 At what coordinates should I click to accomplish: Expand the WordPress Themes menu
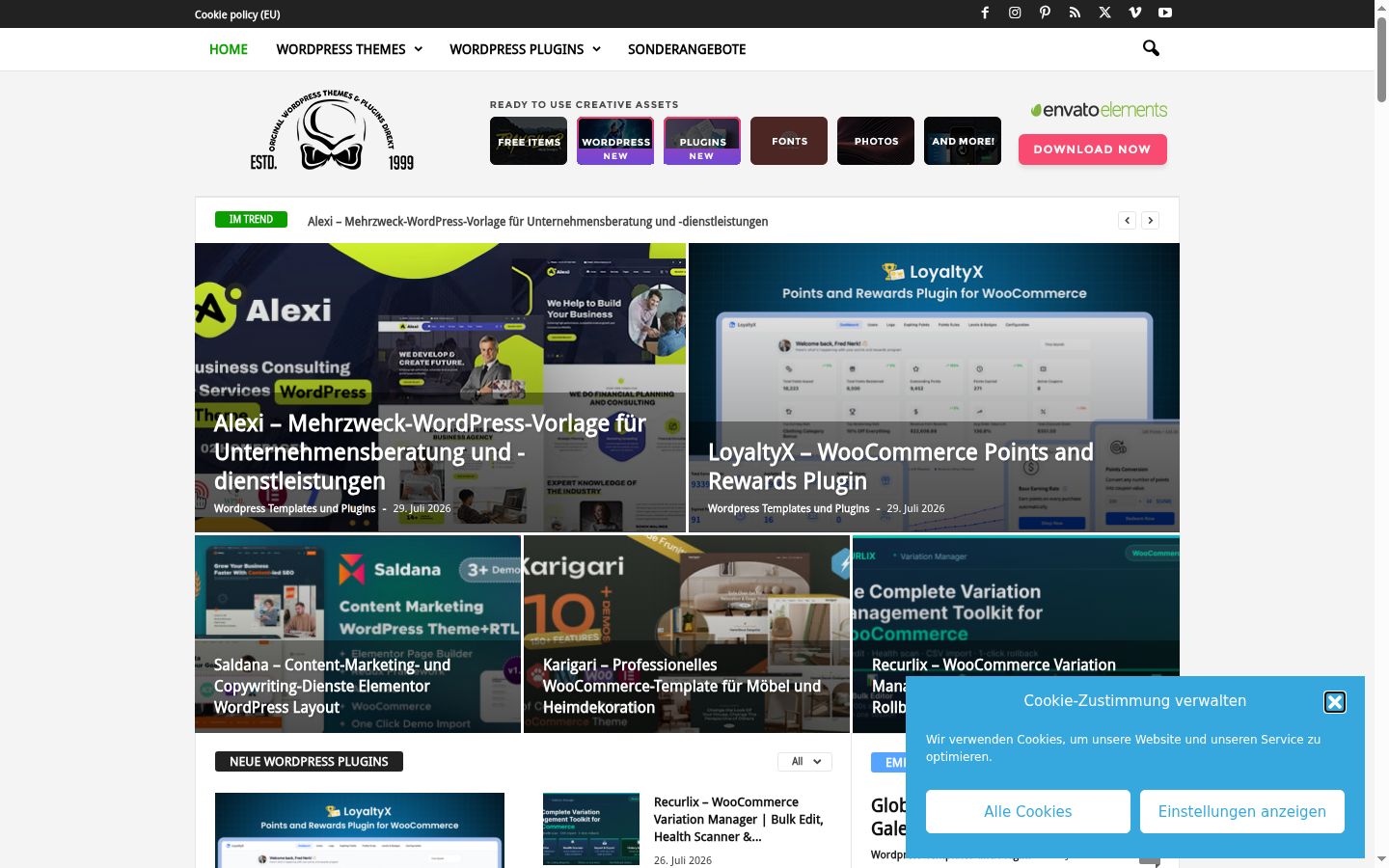349,49
